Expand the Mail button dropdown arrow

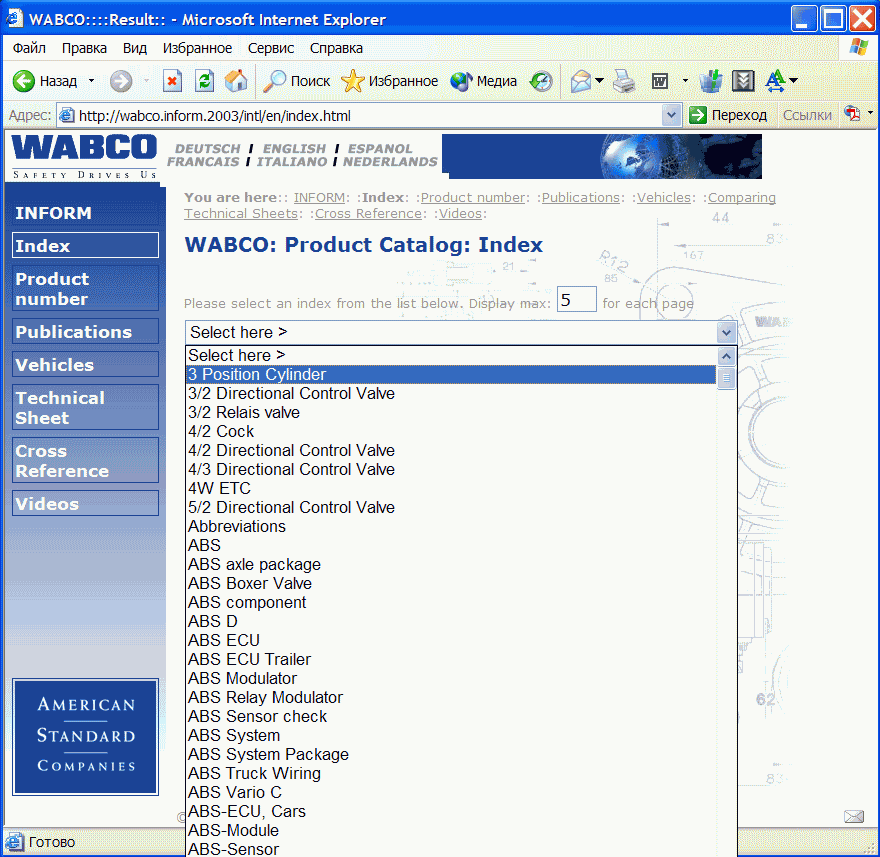point(599,81)
